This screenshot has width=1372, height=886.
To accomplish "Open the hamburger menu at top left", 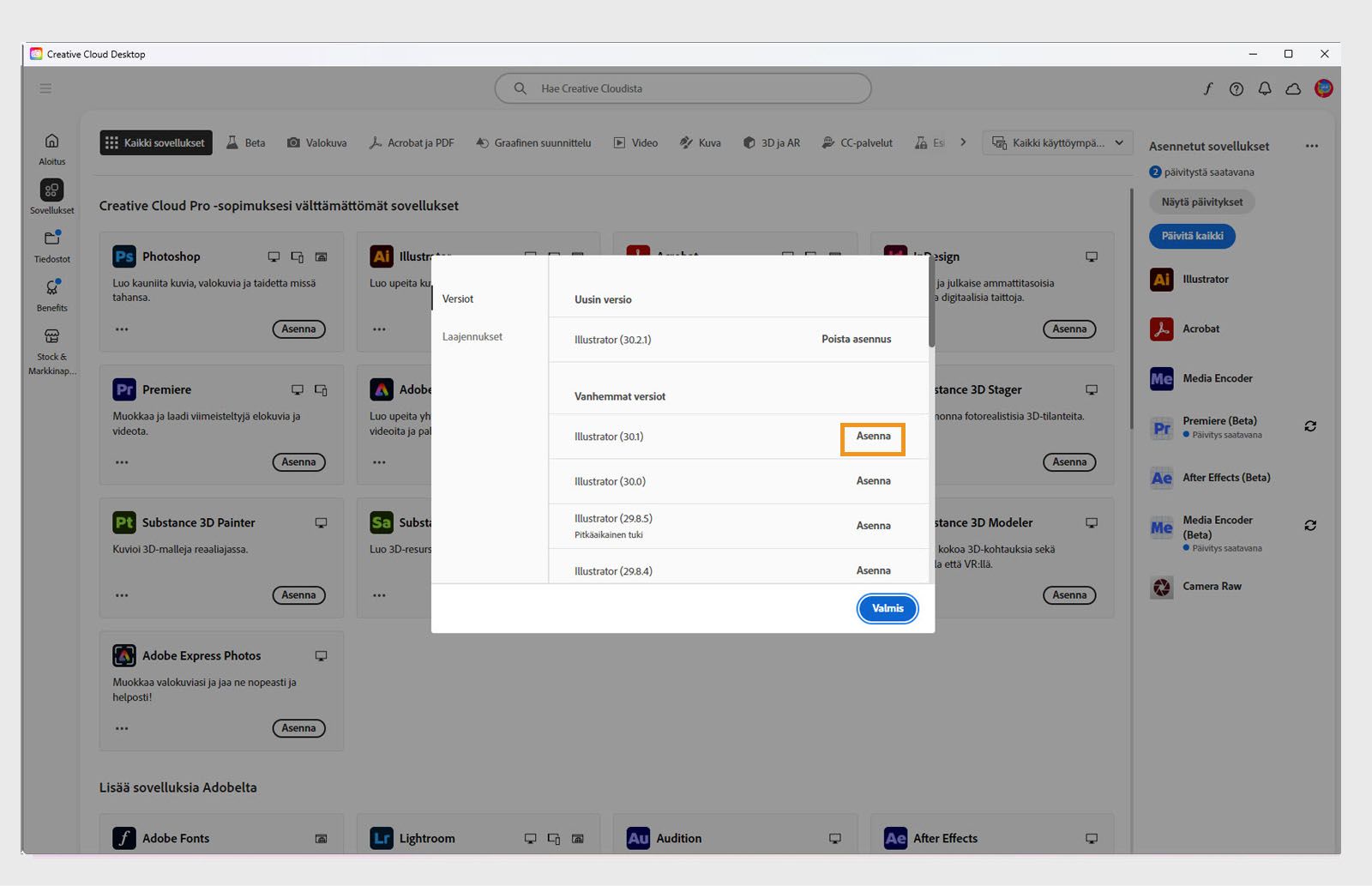I will pos(45,88).
